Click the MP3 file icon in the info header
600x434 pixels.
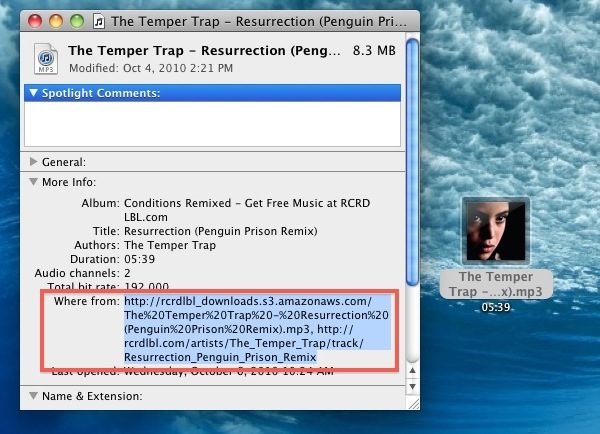pos(46,59)
